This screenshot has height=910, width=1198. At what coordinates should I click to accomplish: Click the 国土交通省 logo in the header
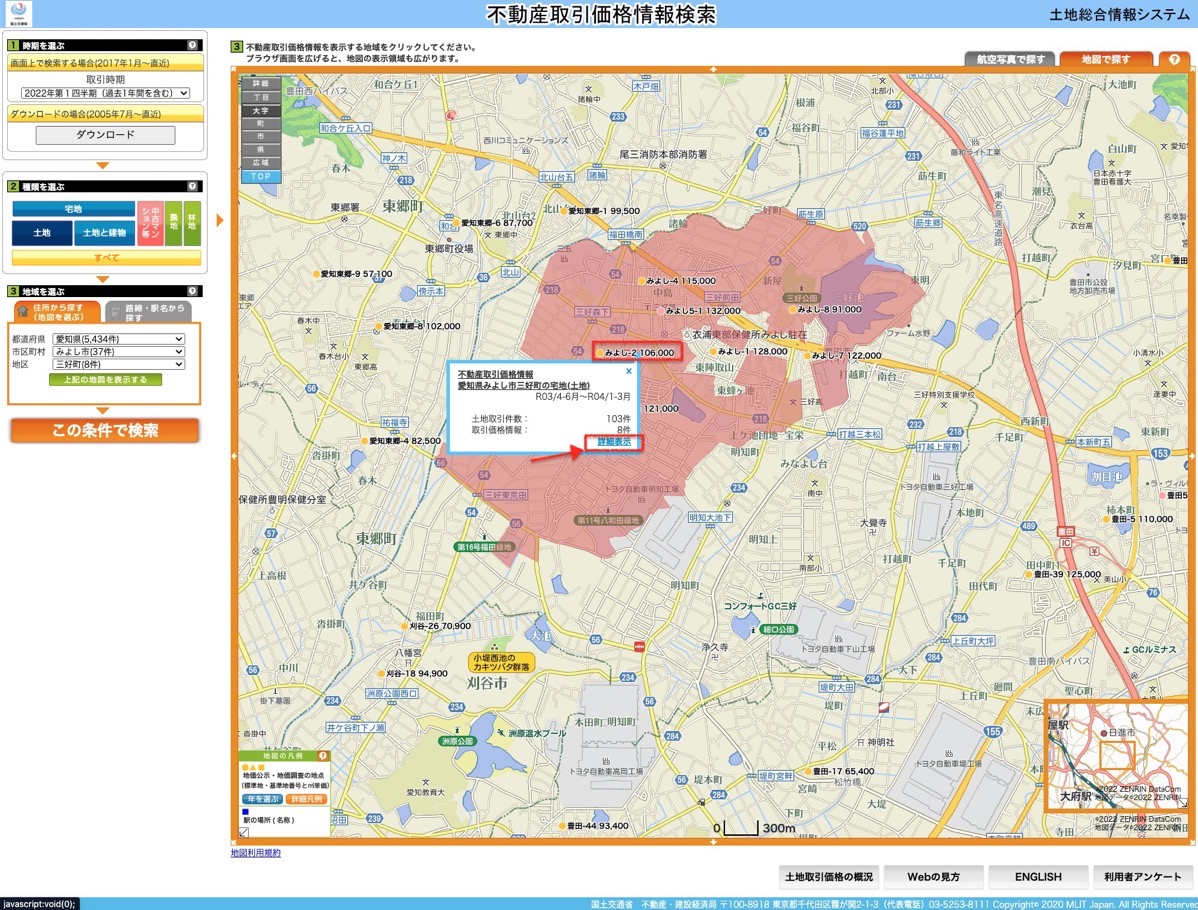(19, 13)
